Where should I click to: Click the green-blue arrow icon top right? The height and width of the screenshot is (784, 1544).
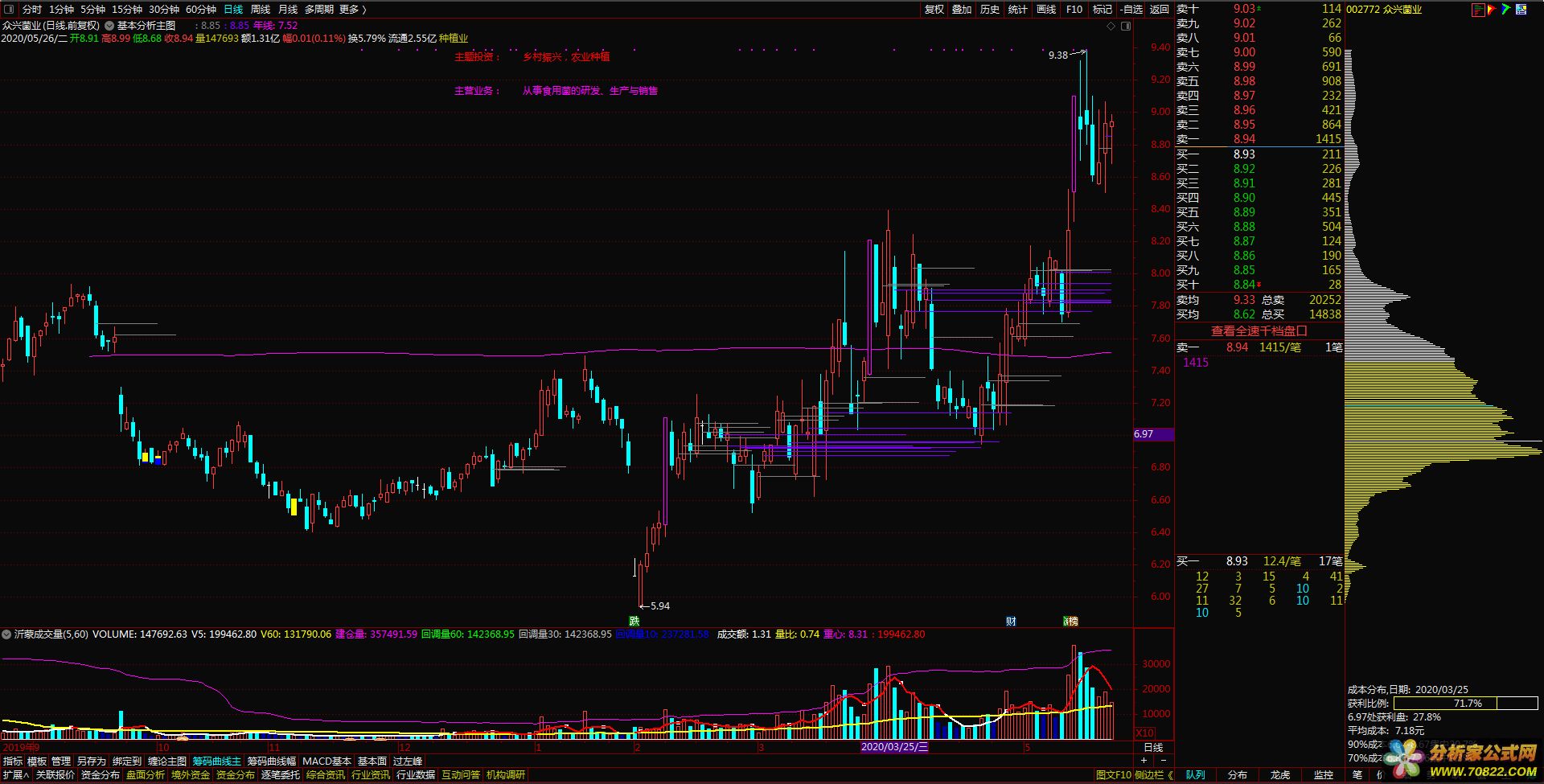(x=1506, y=10)
